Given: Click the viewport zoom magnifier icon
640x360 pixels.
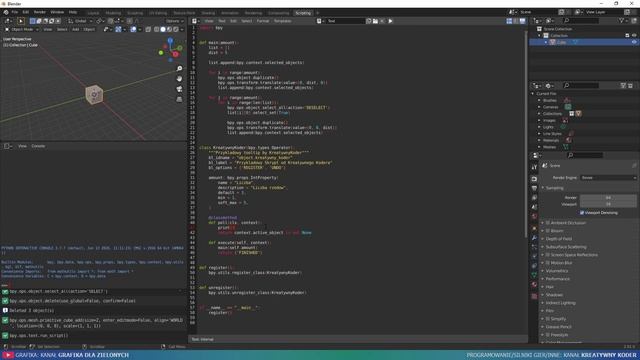Looking at the screenshot, I should click(180, 69).
